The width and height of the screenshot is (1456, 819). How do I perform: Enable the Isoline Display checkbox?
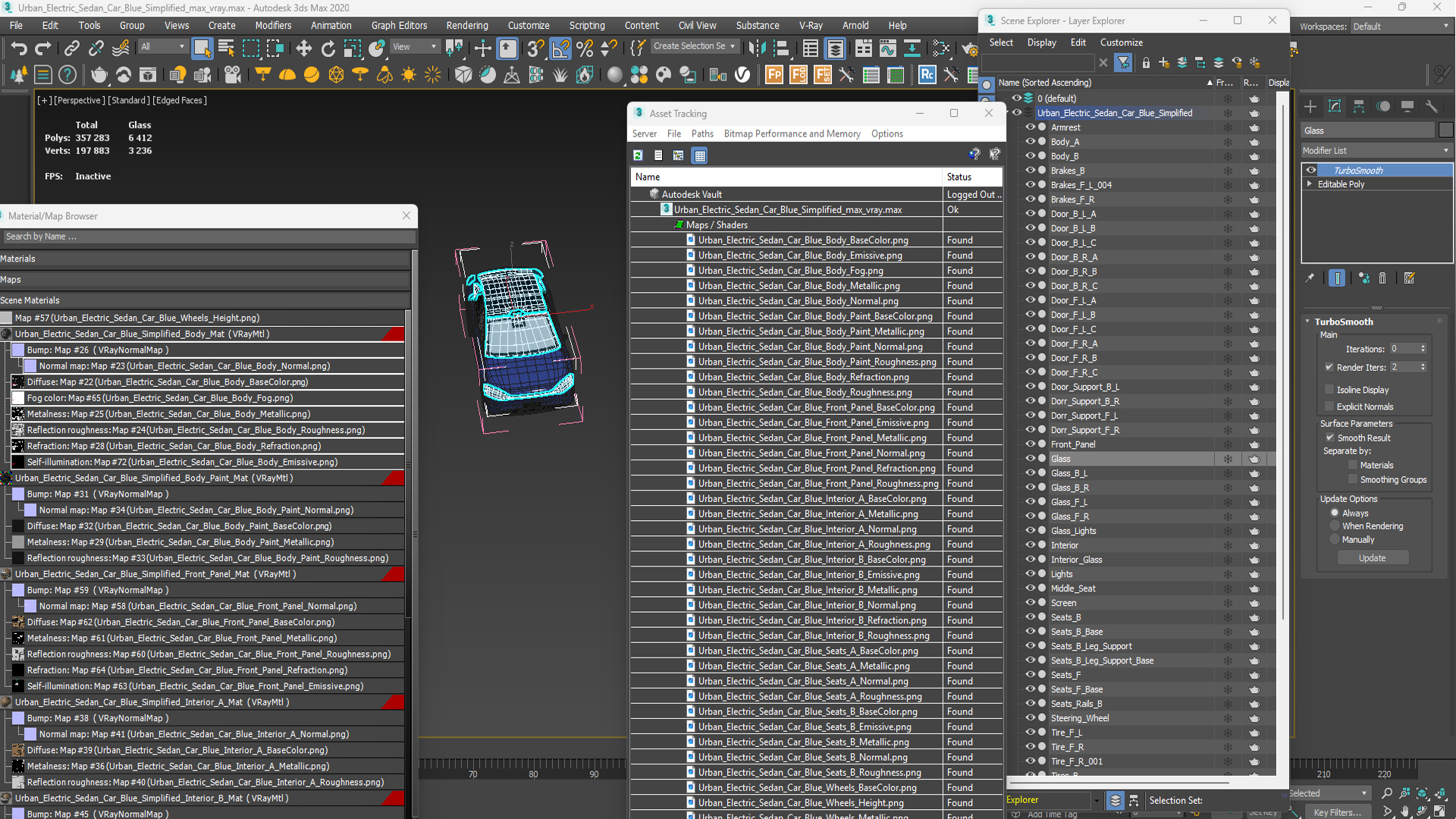pyautogui.click(x=1329, y=390)
